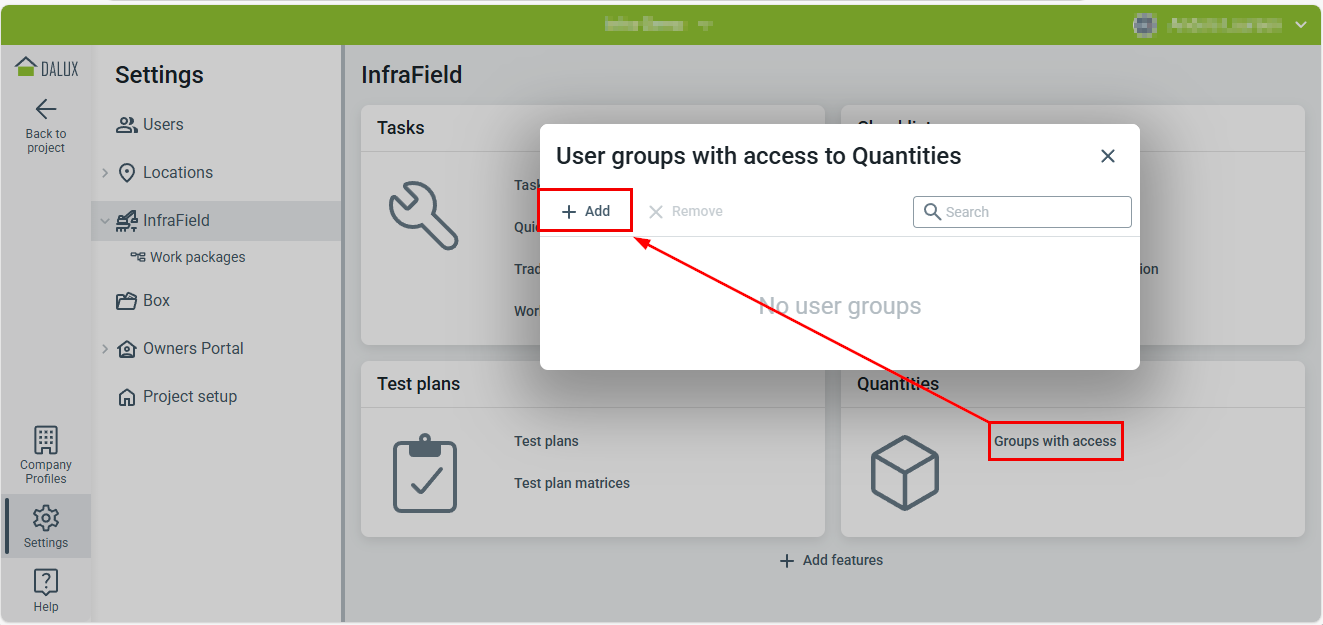1323x625 pixels.
Task: Click the Search field in dialog
Action: (x=1033, y=212)
